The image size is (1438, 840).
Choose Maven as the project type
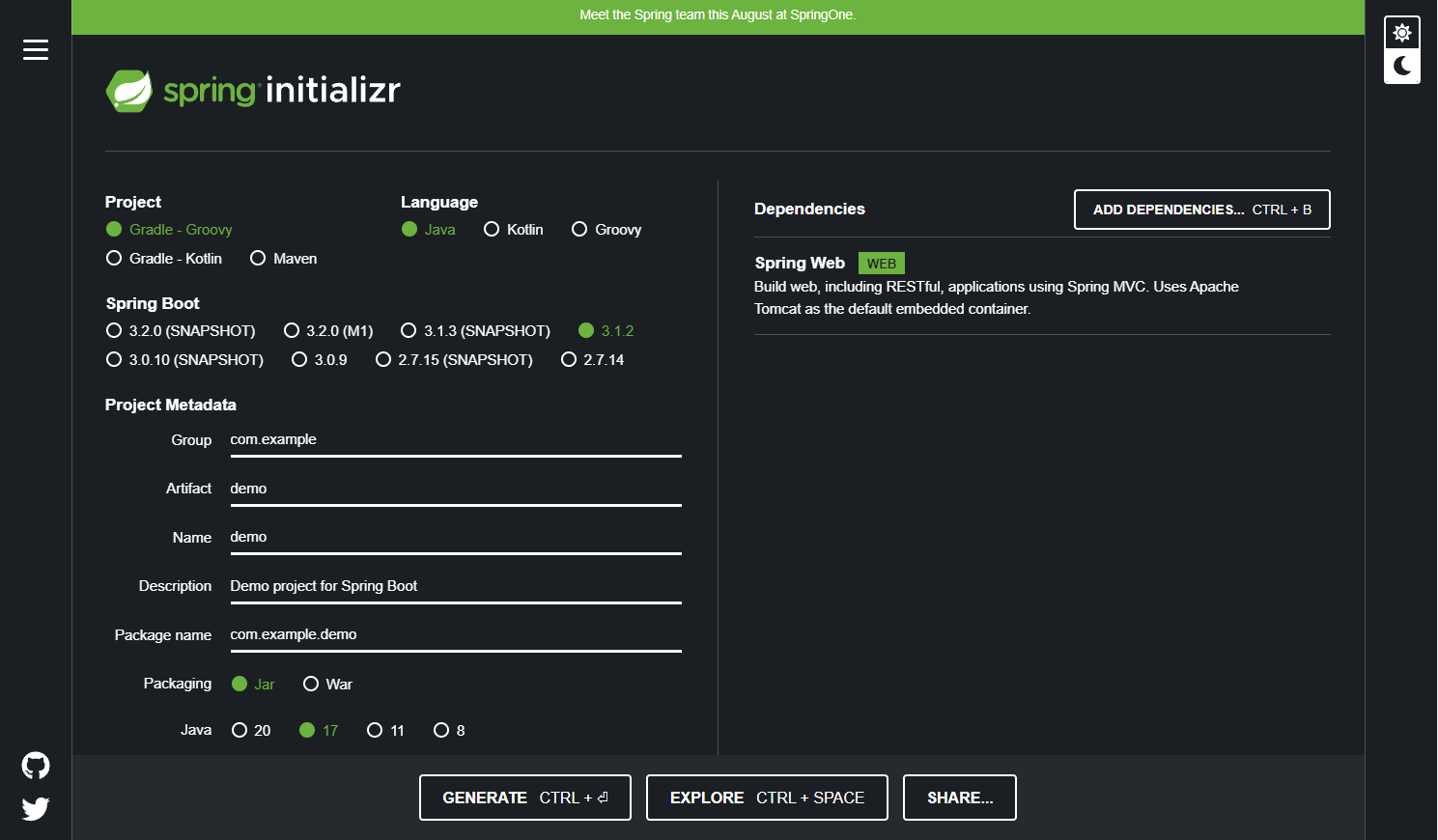(284, 259)
